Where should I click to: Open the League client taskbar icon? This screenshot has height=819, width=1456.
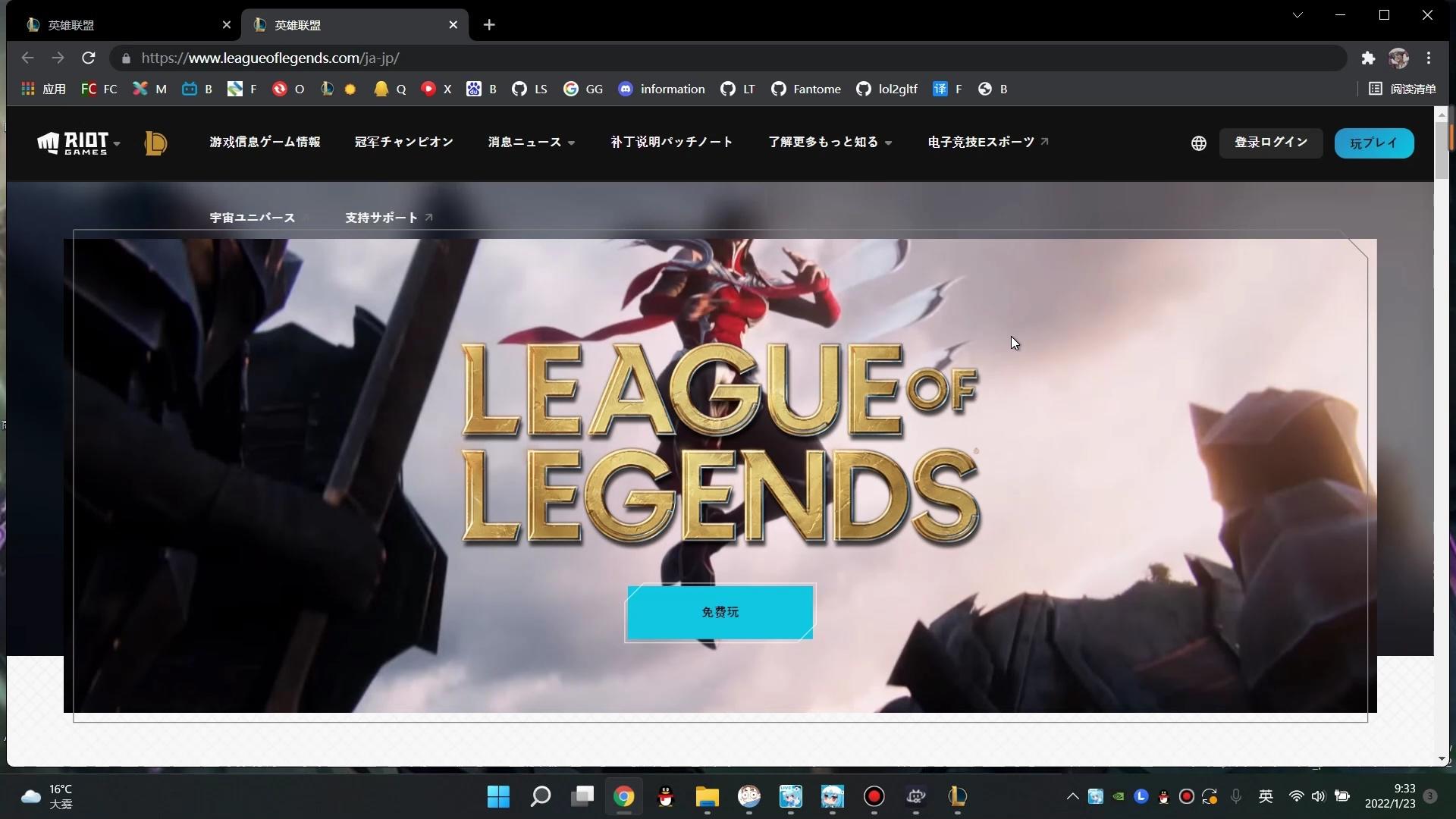tap(957, 796)
